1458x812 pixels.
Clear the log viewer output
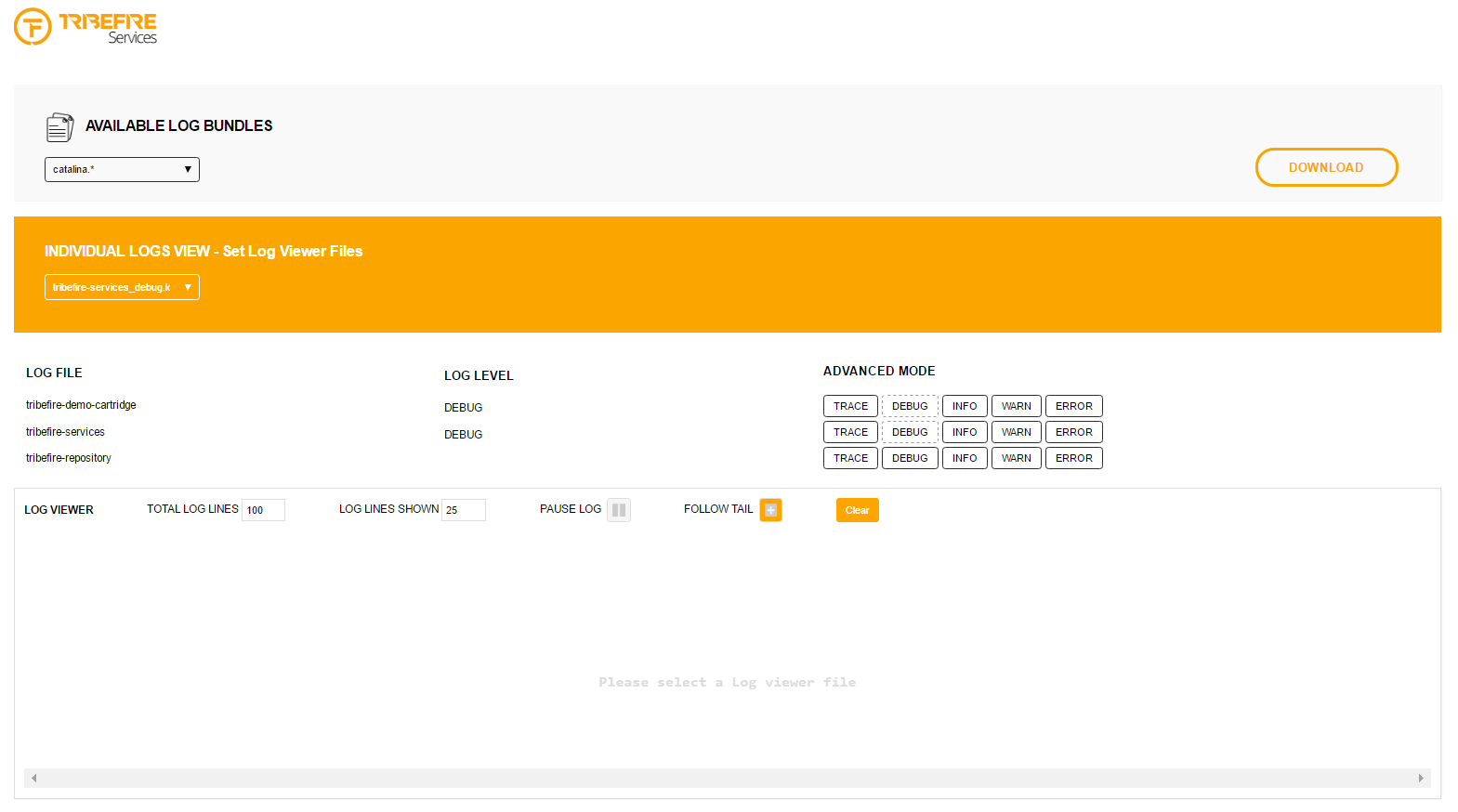(x=857, y=510)
